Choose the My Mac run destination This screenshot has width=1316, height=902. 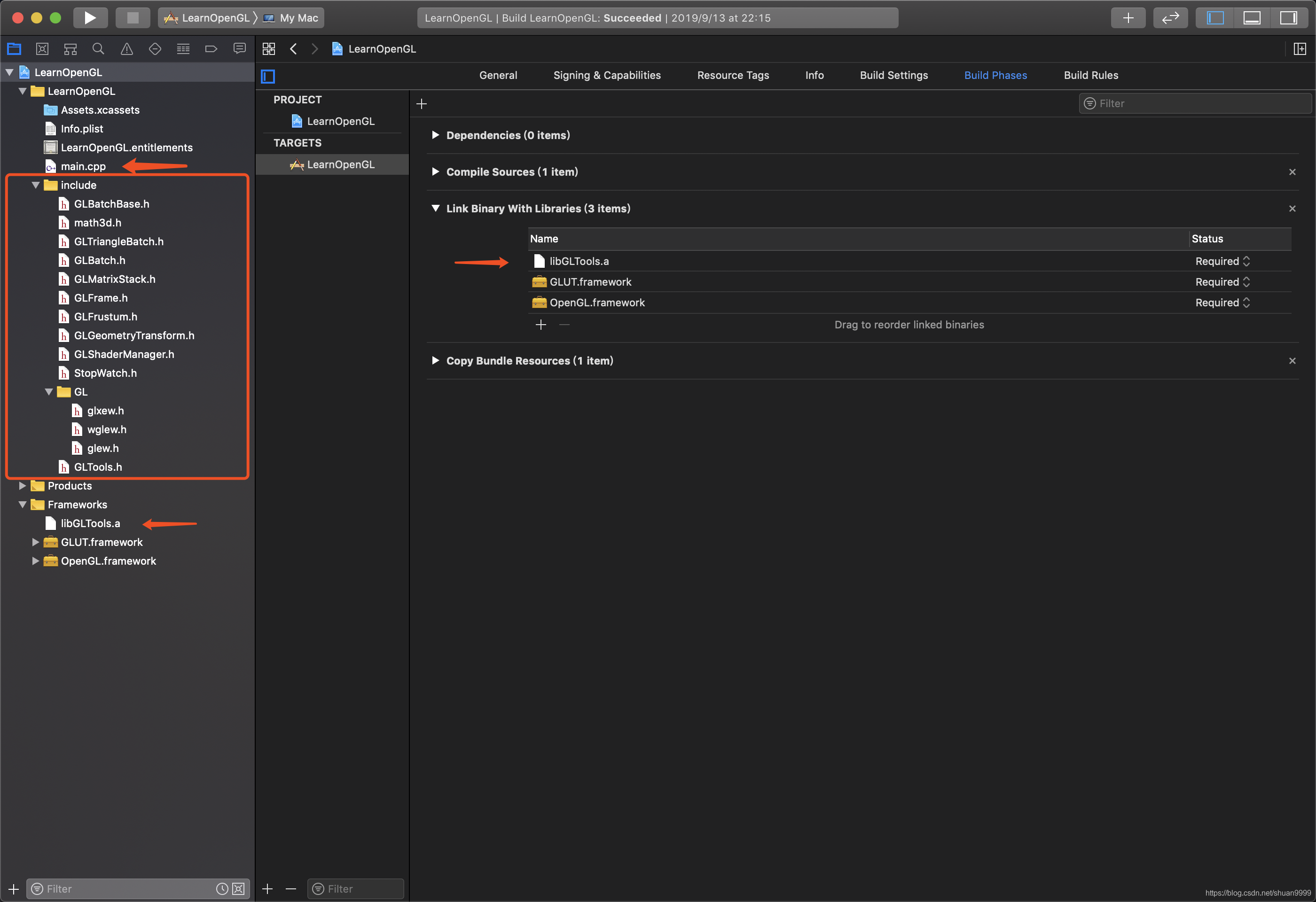(291, 18)
